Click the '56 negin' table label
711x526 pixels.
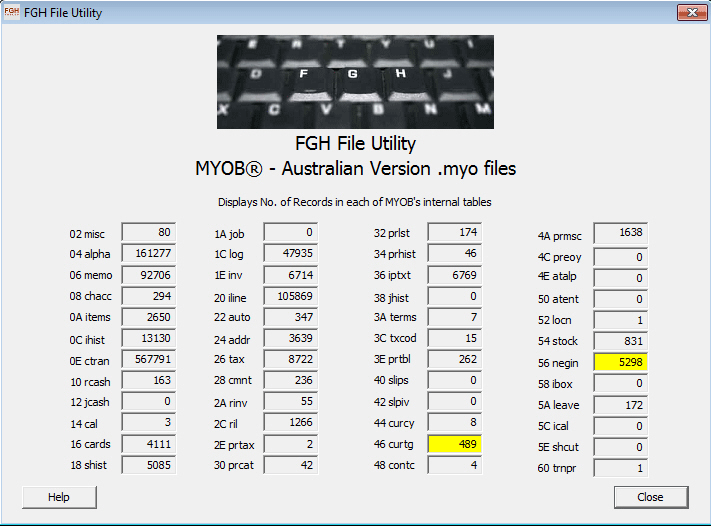pos(558,363)
